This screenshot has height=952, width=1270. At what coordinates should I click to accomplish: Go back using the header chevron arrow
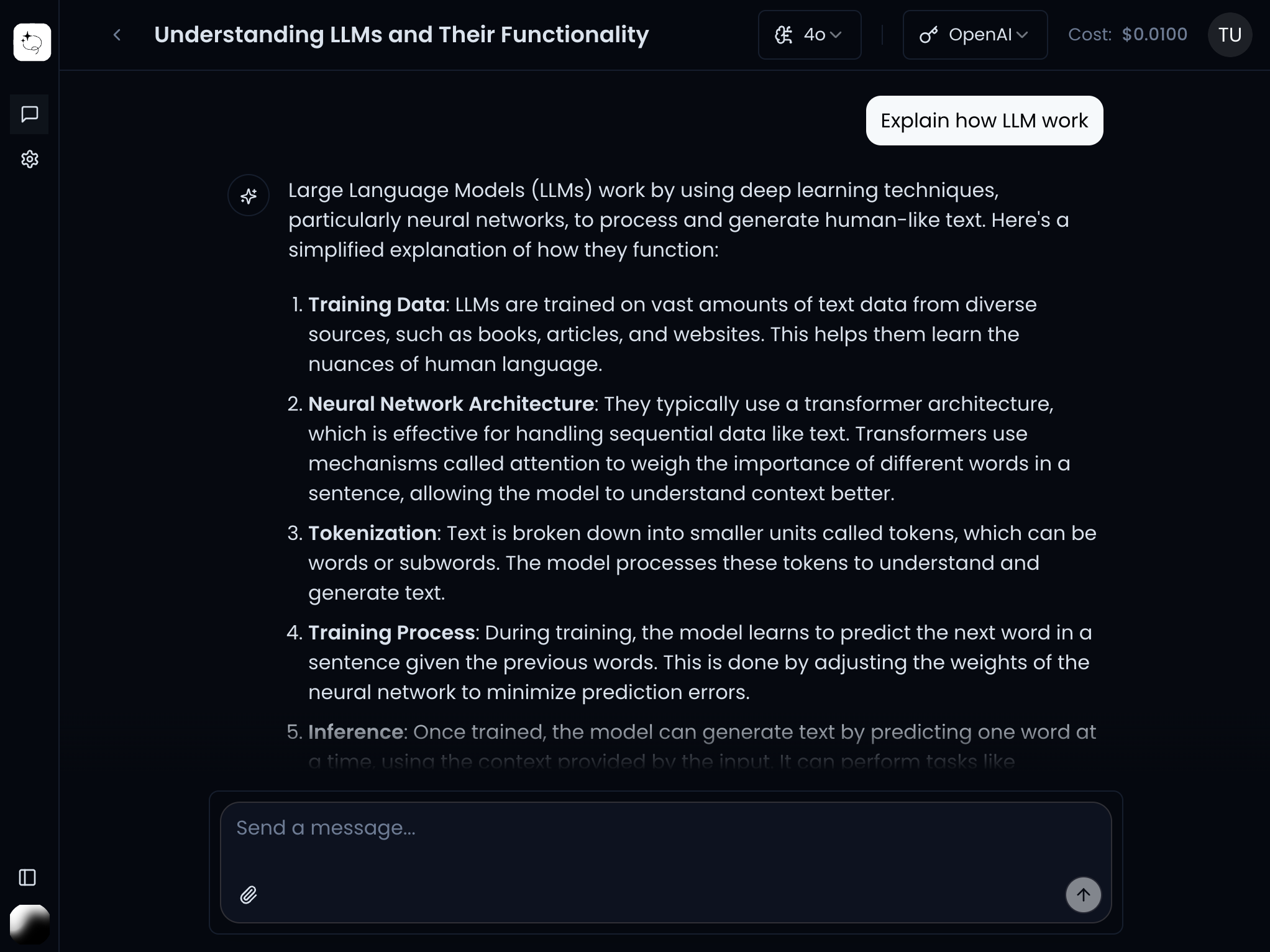(x=117, y=35)
